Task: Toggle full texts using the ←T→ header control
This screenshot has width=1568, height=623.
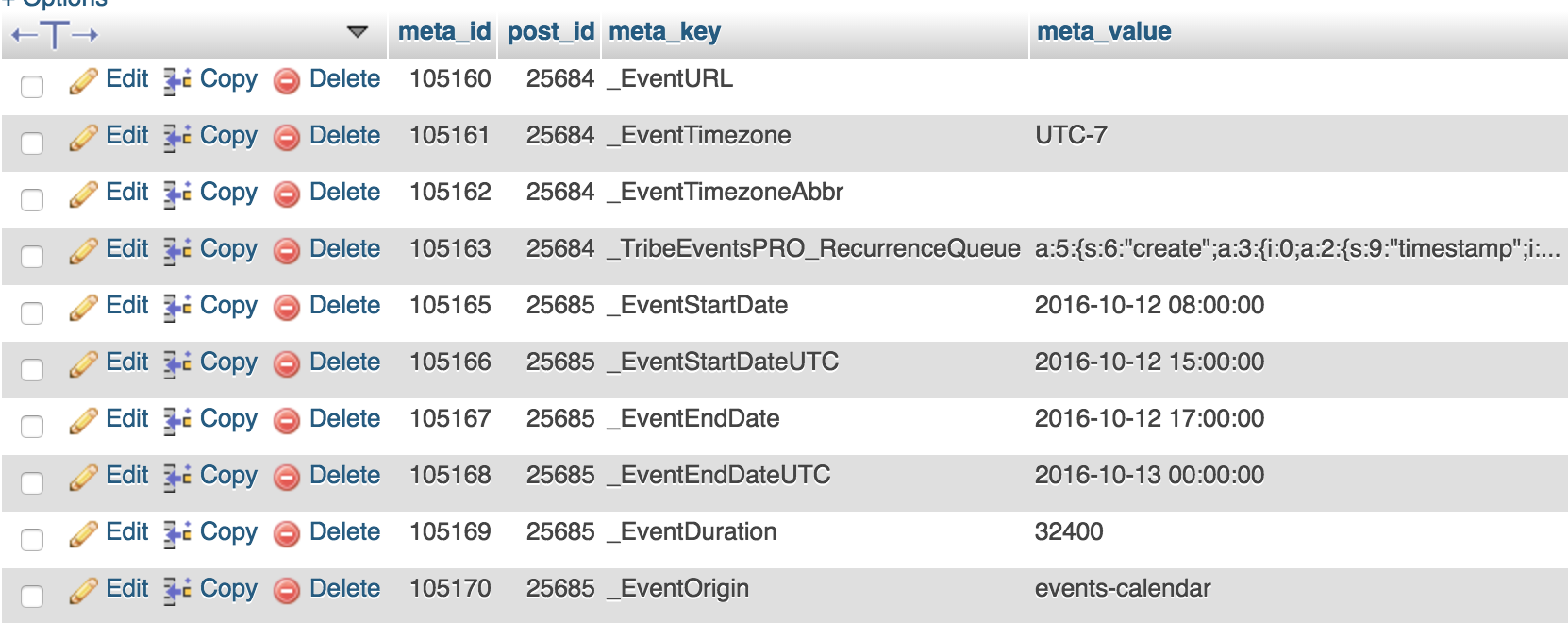Action: coord(55,35)
